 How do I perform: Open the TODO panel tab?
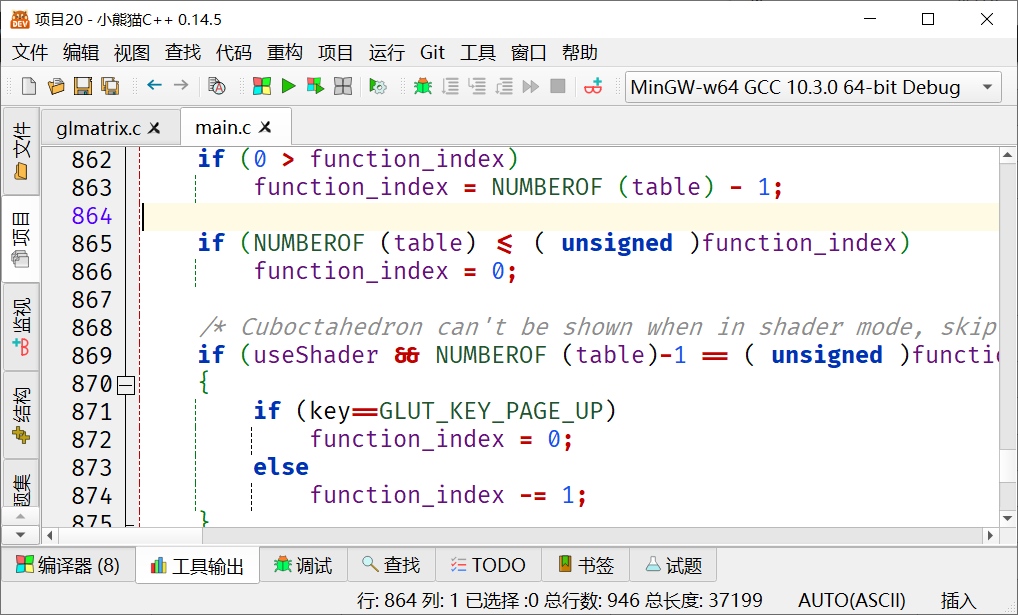488,565
